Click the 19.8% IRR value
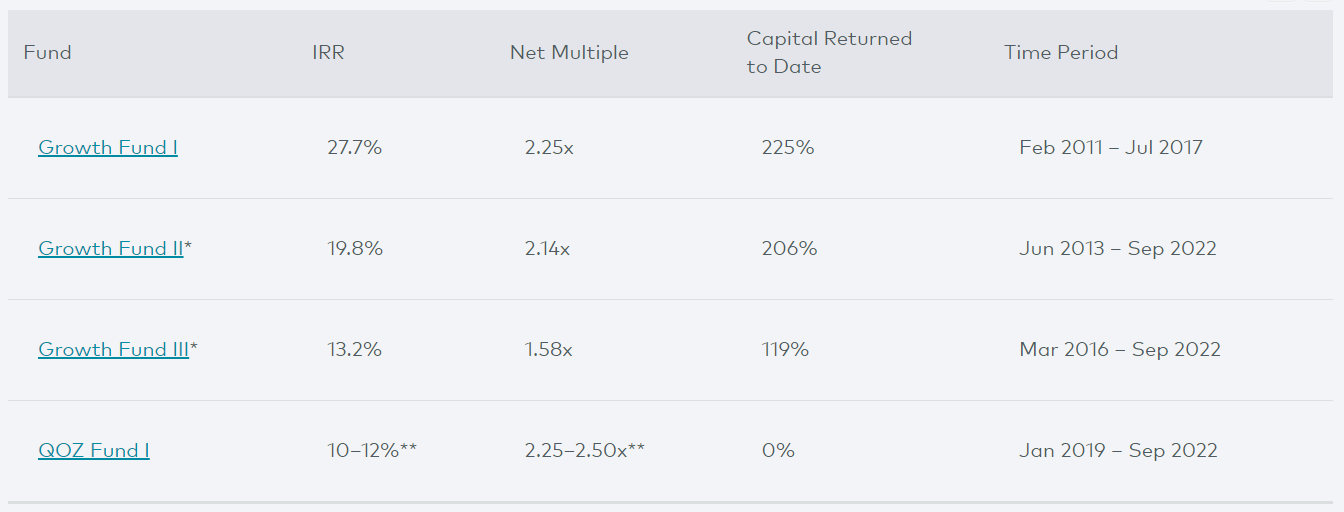This screenshot has height=512, width=1344. point(355,249)
